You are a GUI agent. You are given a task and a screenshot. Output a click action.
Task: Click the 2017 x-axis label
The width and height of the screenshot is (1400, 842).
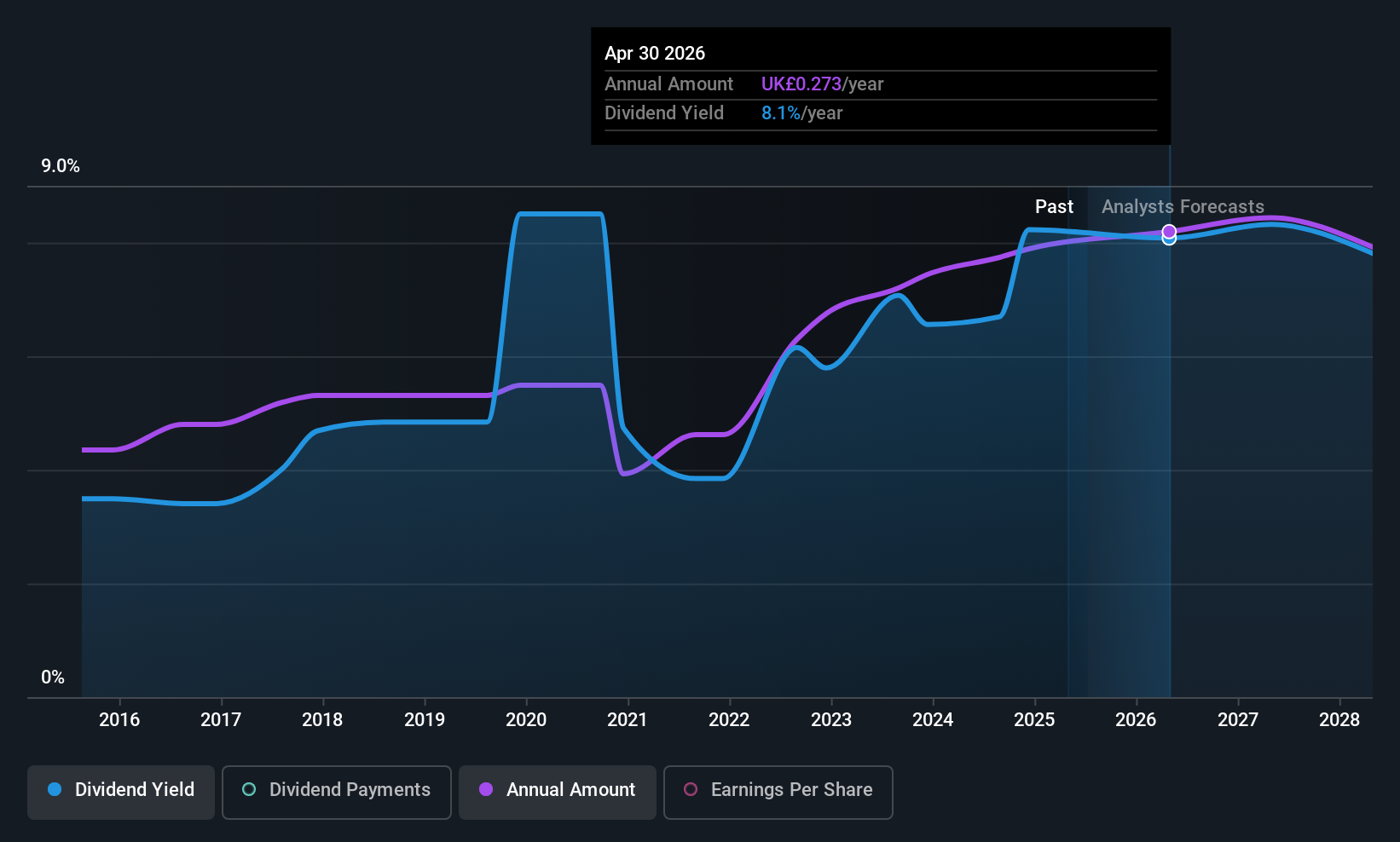pos(221,719)
